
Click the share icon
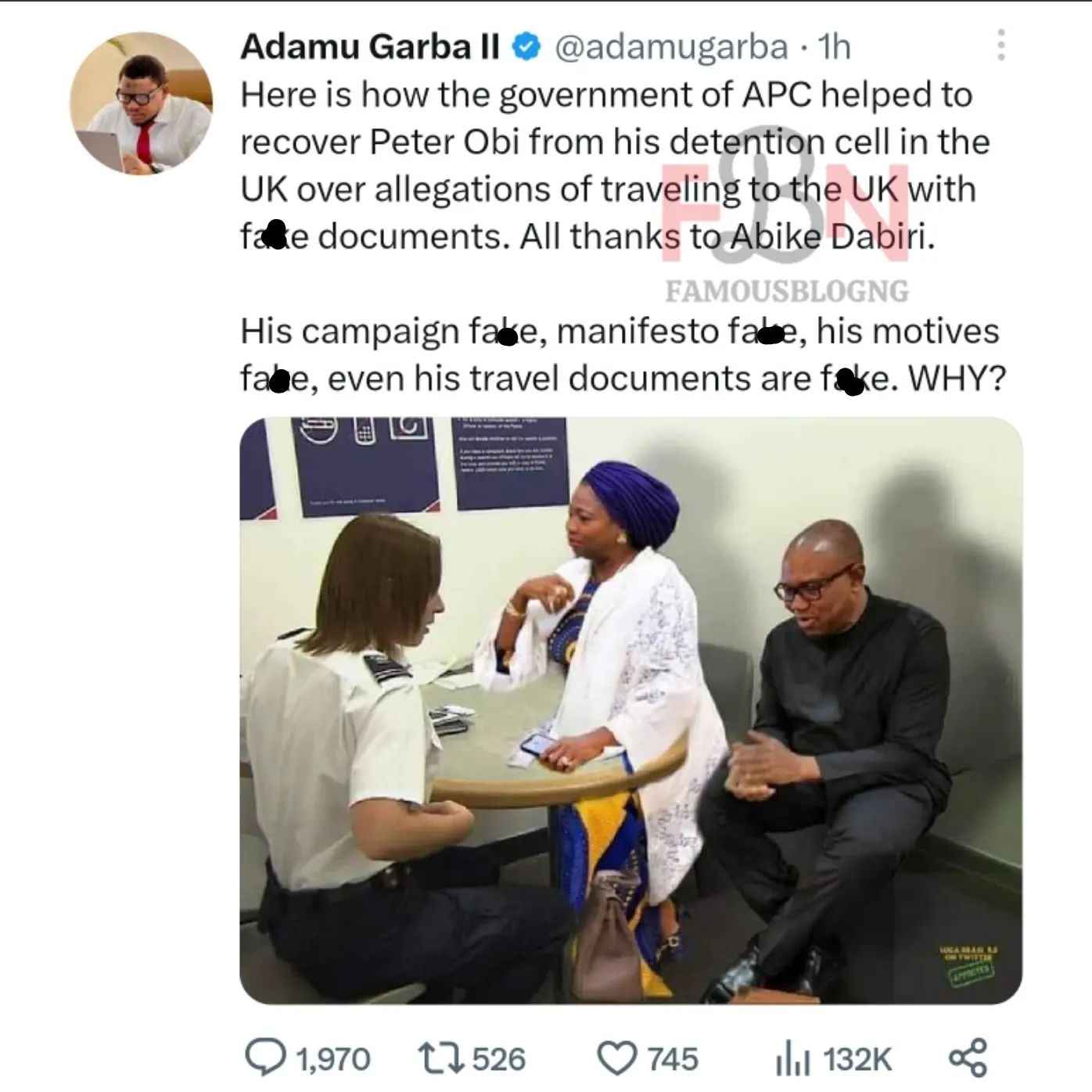968,1058
